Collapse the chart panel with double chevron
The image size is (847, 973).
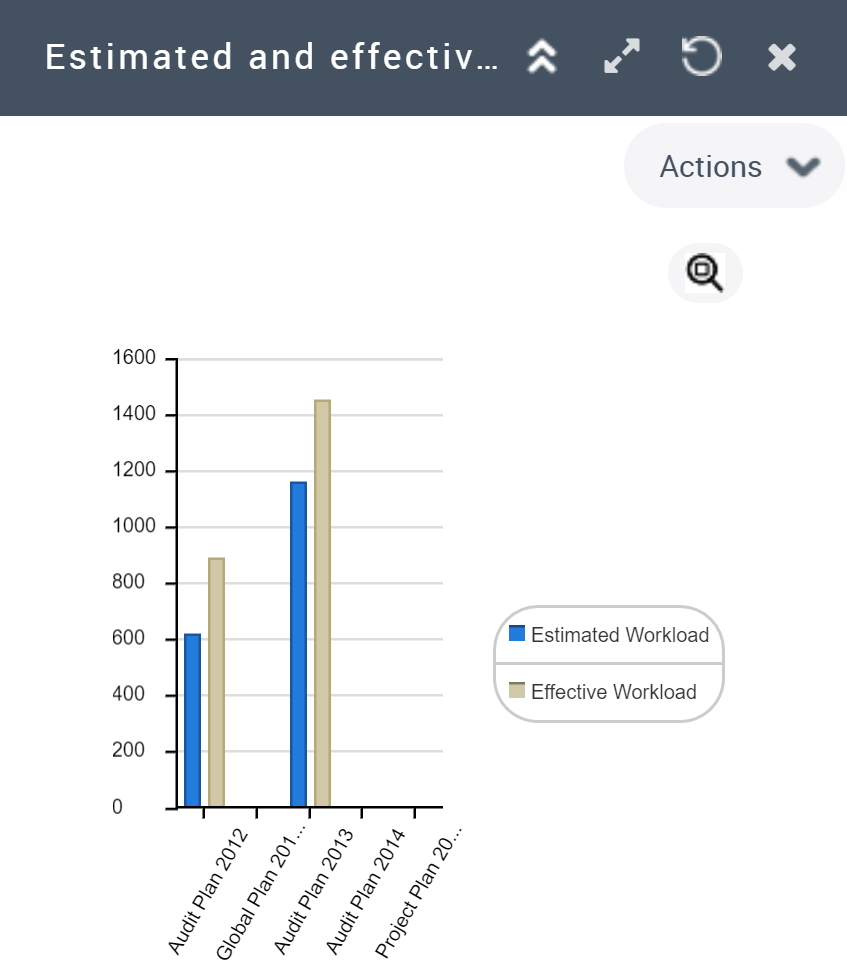542,57
